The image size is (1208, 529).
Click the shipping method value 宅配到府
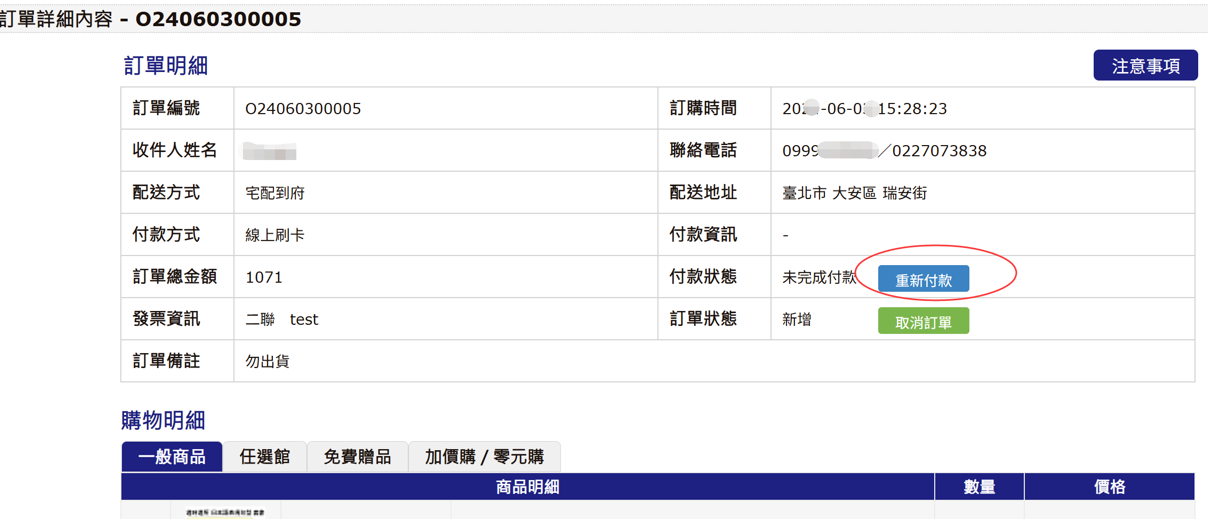tap(275, 193)
